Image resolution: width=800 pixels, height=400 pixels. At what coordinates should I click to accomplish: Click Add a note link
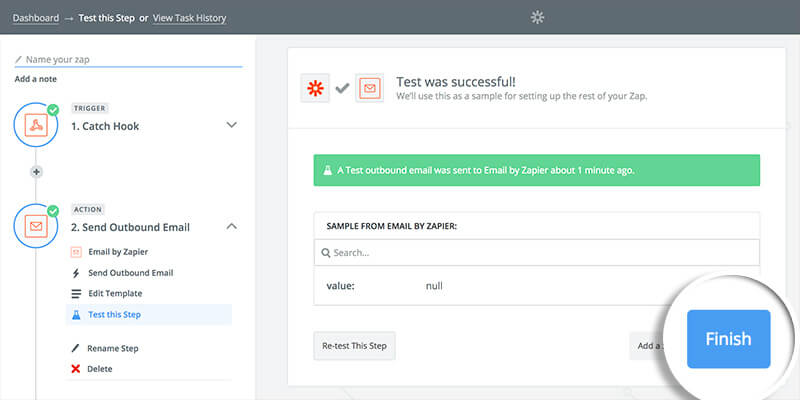36,79
